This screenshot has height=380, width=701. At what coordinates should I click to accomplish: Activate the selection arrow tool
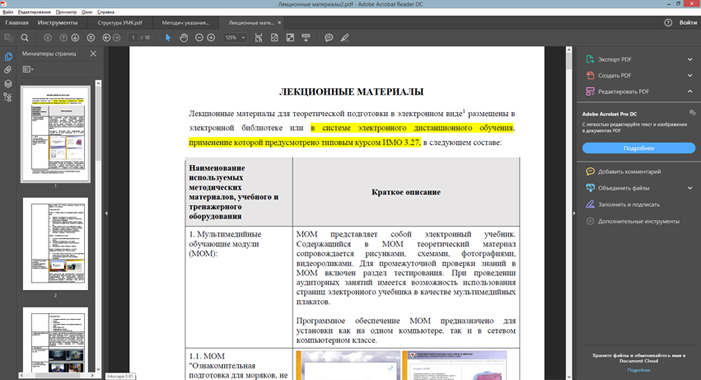[x=168, y=38]
